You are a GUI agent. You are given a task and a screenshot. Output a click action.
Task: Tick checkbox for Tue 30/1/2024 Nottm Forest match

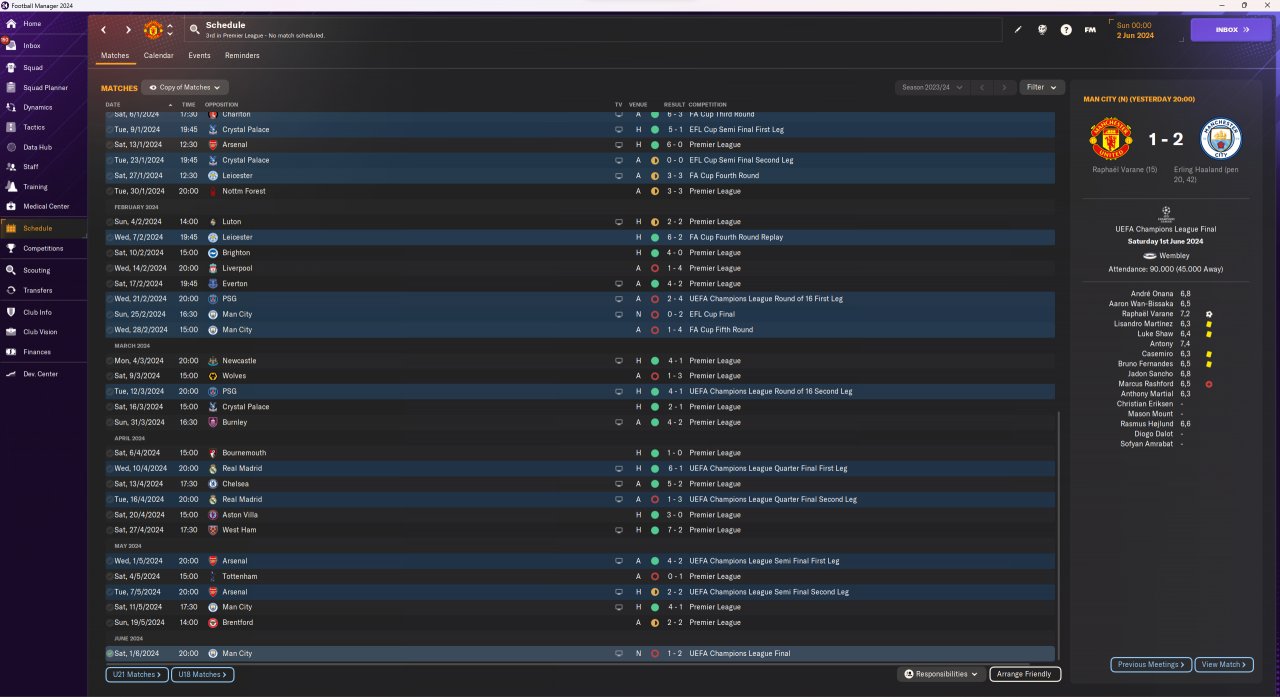tap(111, 191)
